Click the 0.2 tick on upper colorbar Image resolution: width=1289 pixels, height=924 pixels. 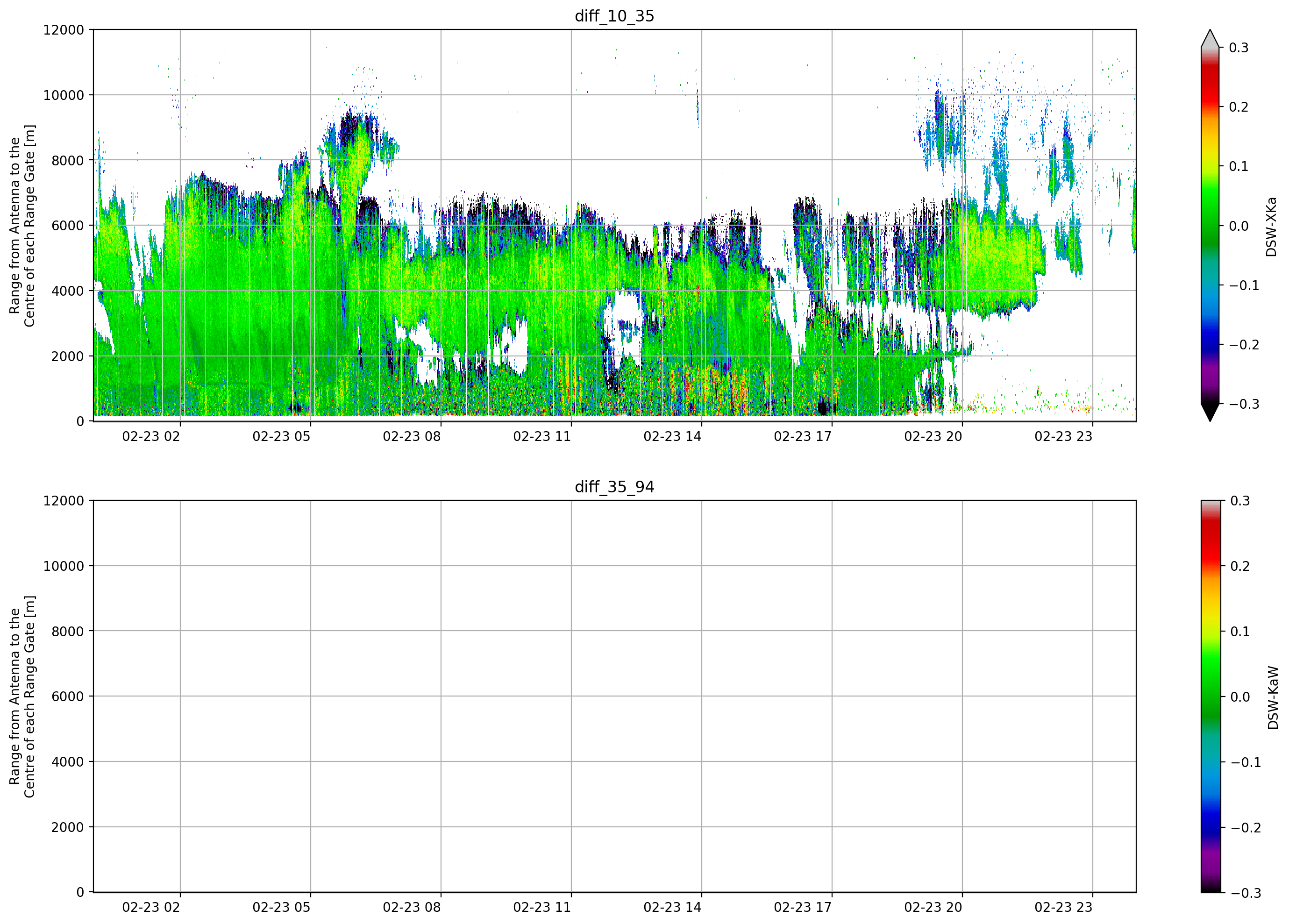(x=1239, y=107)
